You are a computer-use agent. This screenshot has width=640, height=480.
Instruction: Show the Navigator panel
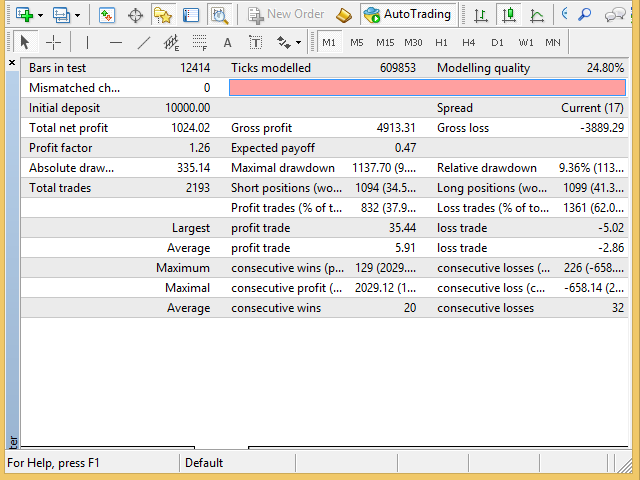pos(162,14)
